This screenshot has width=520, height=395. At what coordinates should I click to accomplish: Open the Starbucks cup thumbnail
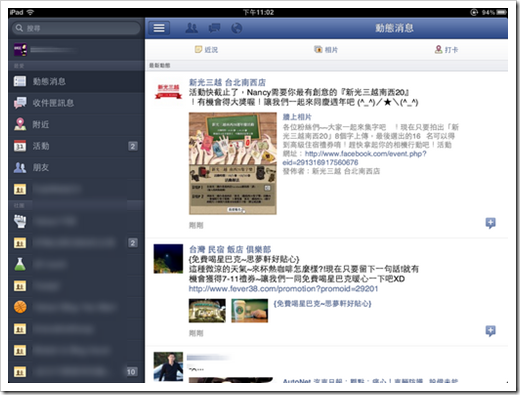click(250, 311)
